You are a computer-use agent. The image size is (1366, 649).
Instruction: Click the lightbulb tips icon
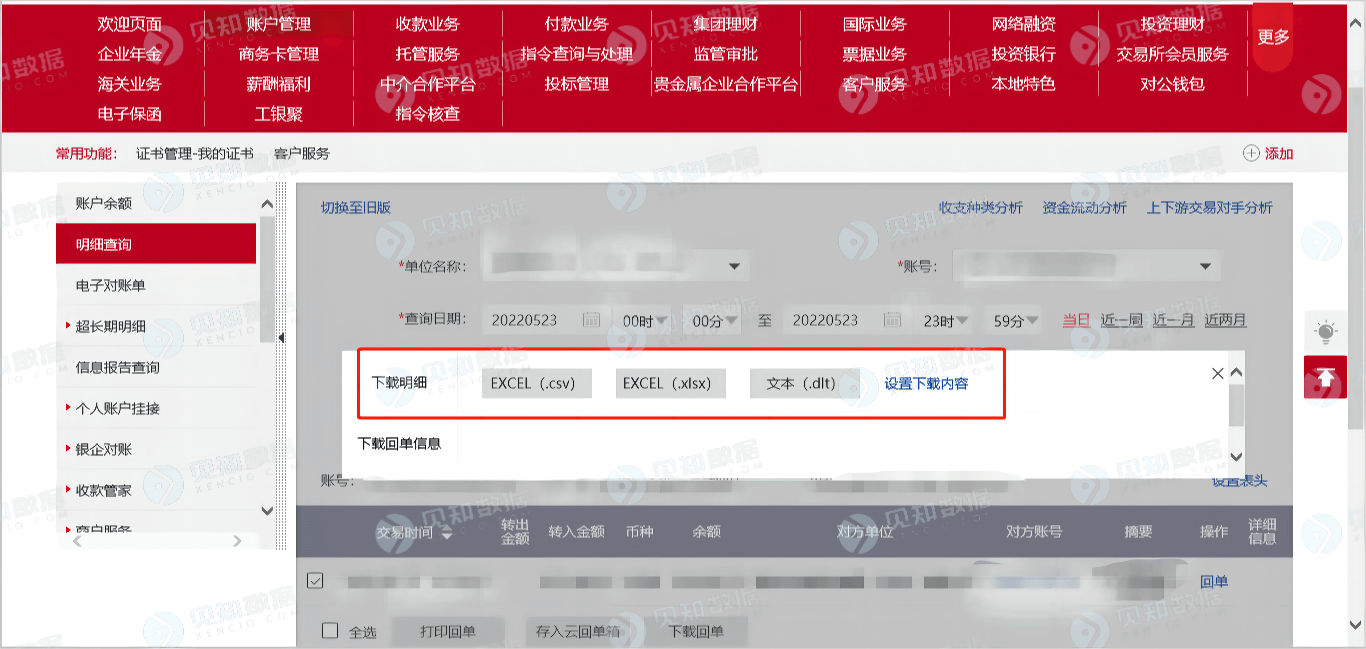point(1325,332)
